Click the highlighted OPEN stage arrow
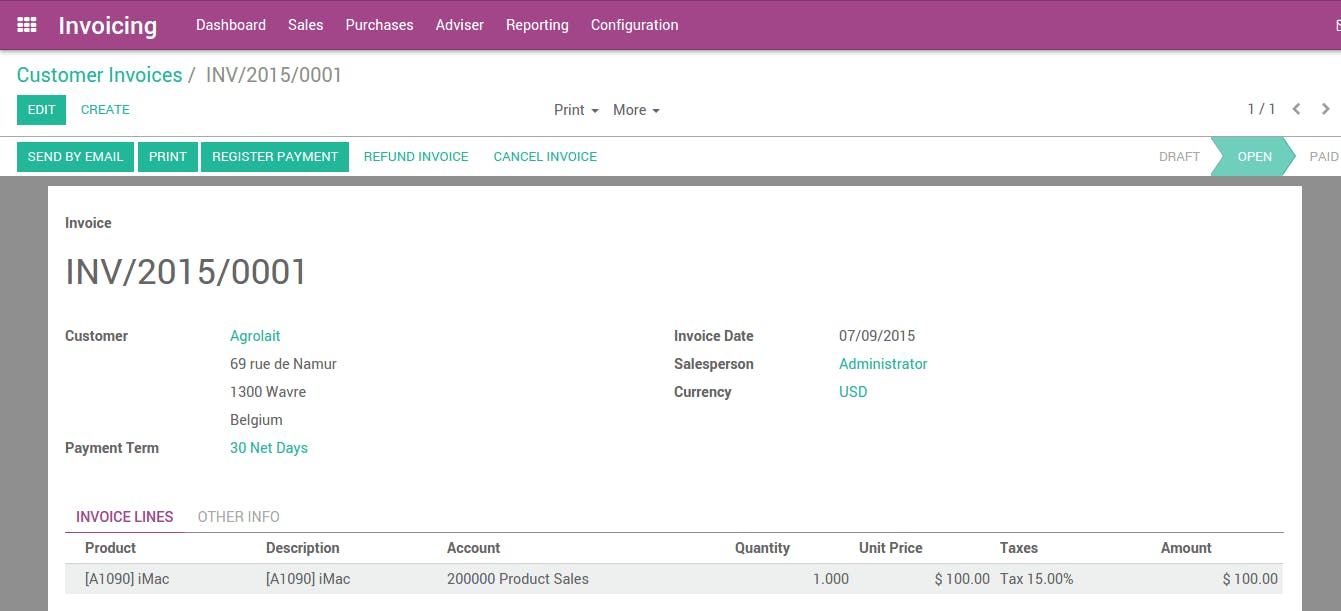Image resolution: width=1341 pixels, height=611 pixels. (1254, 156)
